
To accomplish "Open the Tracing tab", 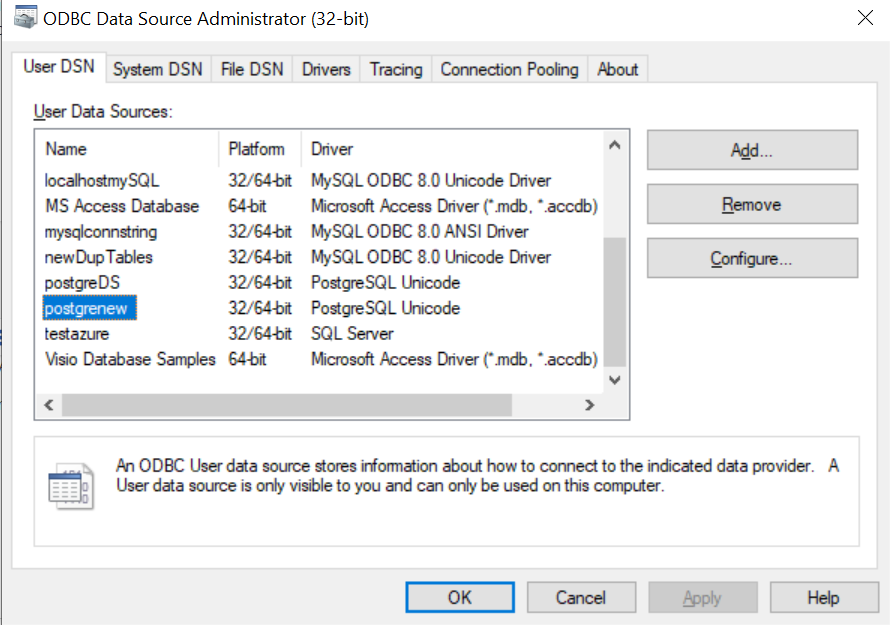I will (x=396, y=69).
